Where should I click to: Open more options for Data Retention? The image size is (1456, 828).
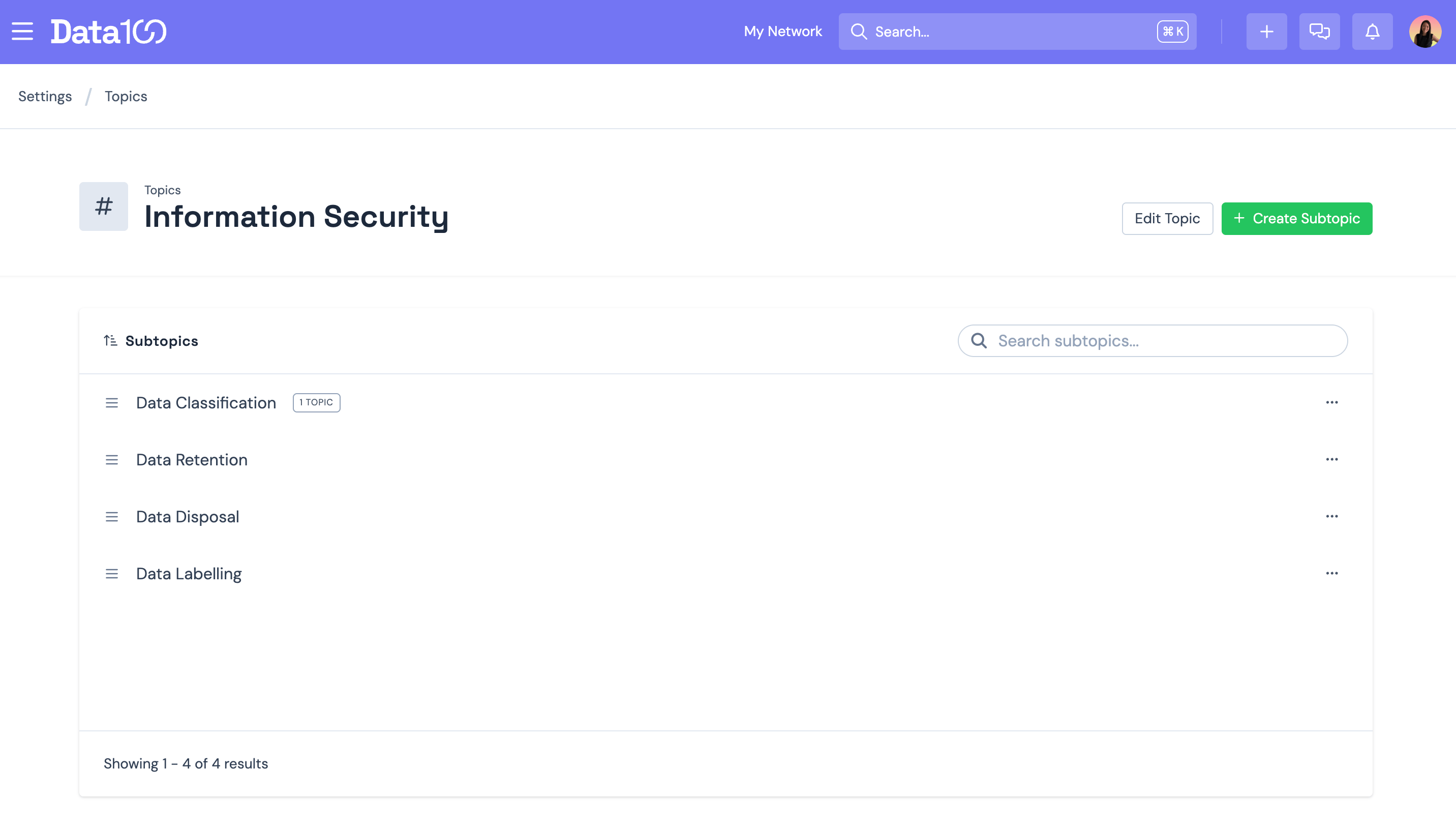(1331, 459)
